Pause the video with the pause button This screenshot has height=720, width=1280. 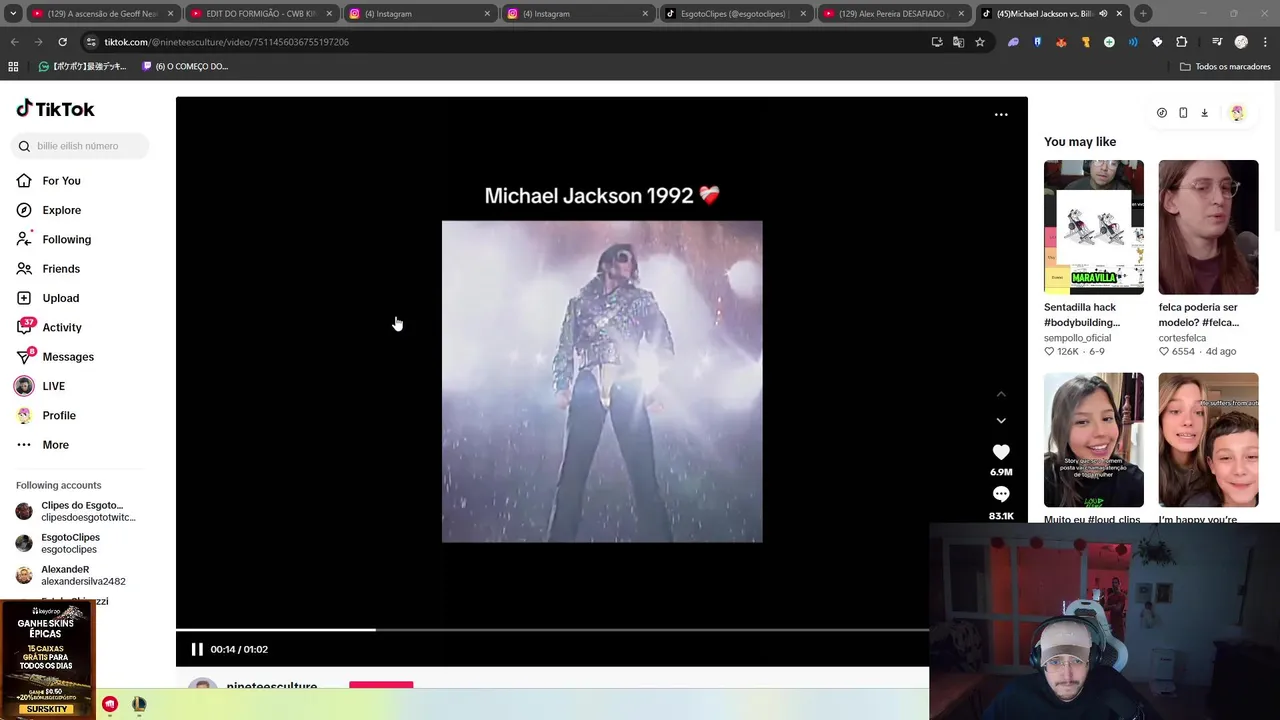pos(197,649)
